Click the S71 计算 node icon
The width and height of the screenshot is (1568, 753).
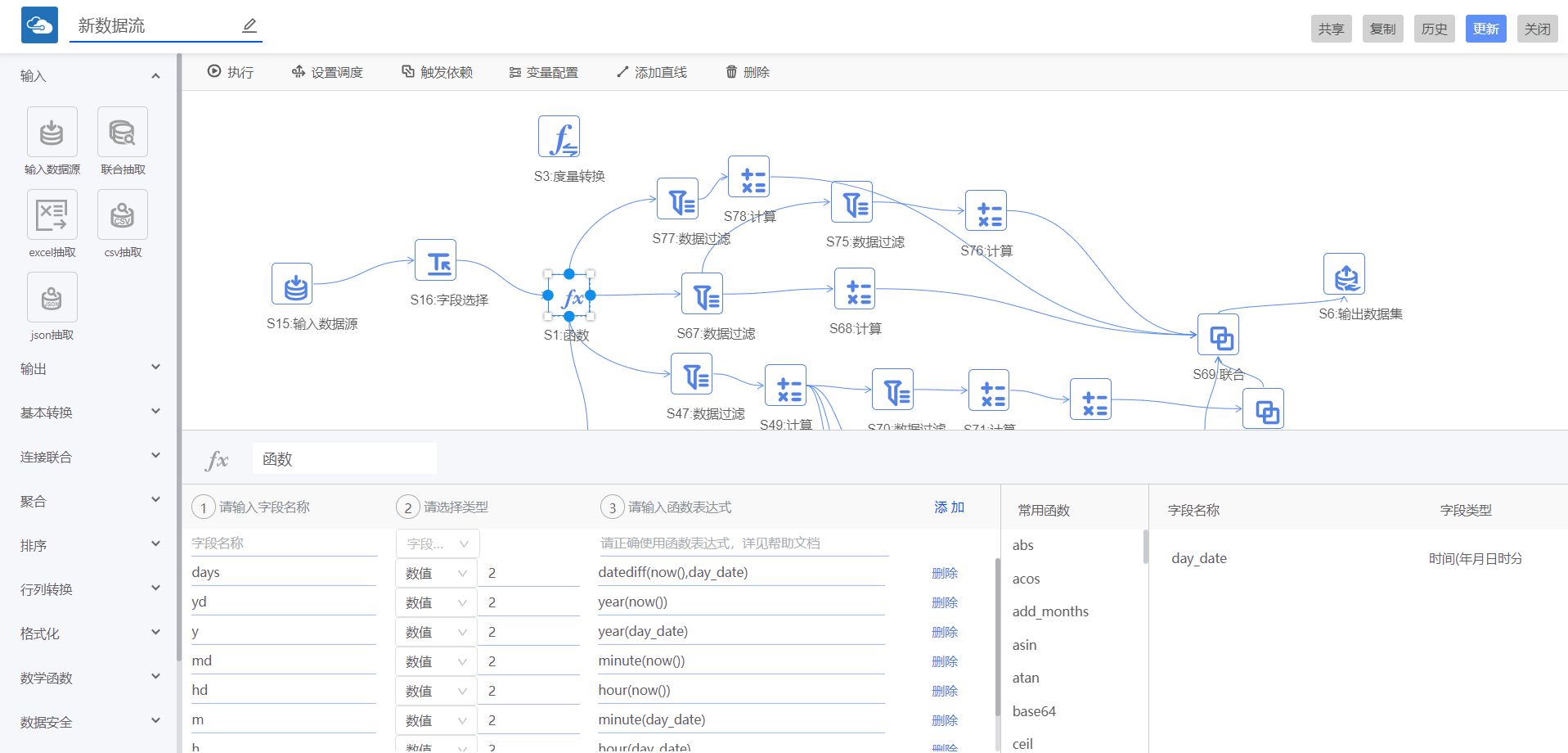point(990,390)
